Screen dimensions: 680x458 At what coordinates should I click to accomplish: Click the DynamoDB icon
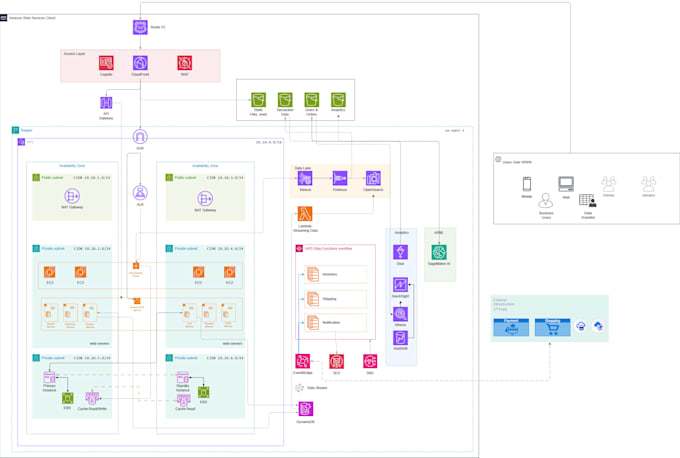(306, 409)
